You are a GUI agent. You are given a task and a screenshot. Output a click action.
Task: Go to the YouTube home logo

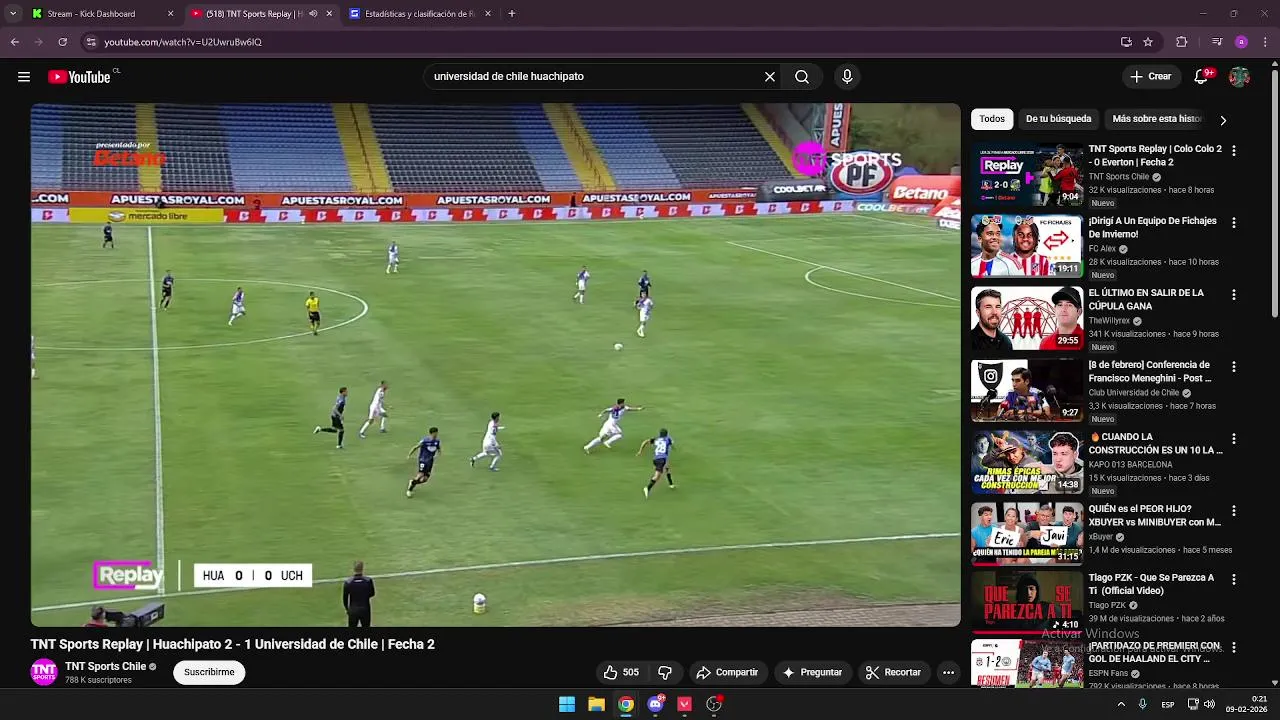[80, 77]
